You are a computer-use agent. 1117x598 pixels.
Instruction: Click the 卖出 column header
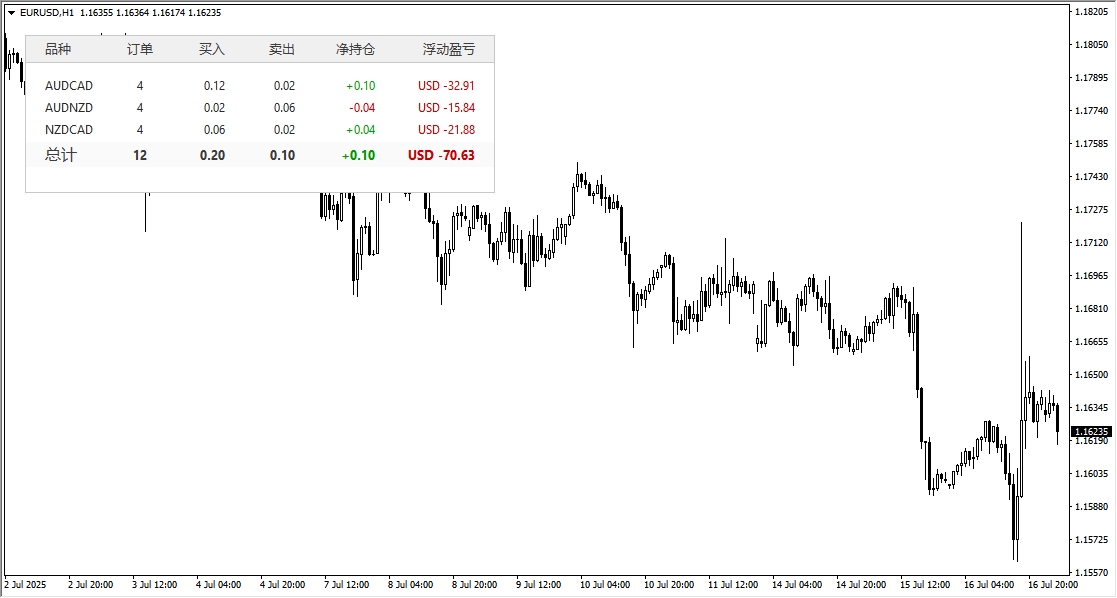(282, 49)
